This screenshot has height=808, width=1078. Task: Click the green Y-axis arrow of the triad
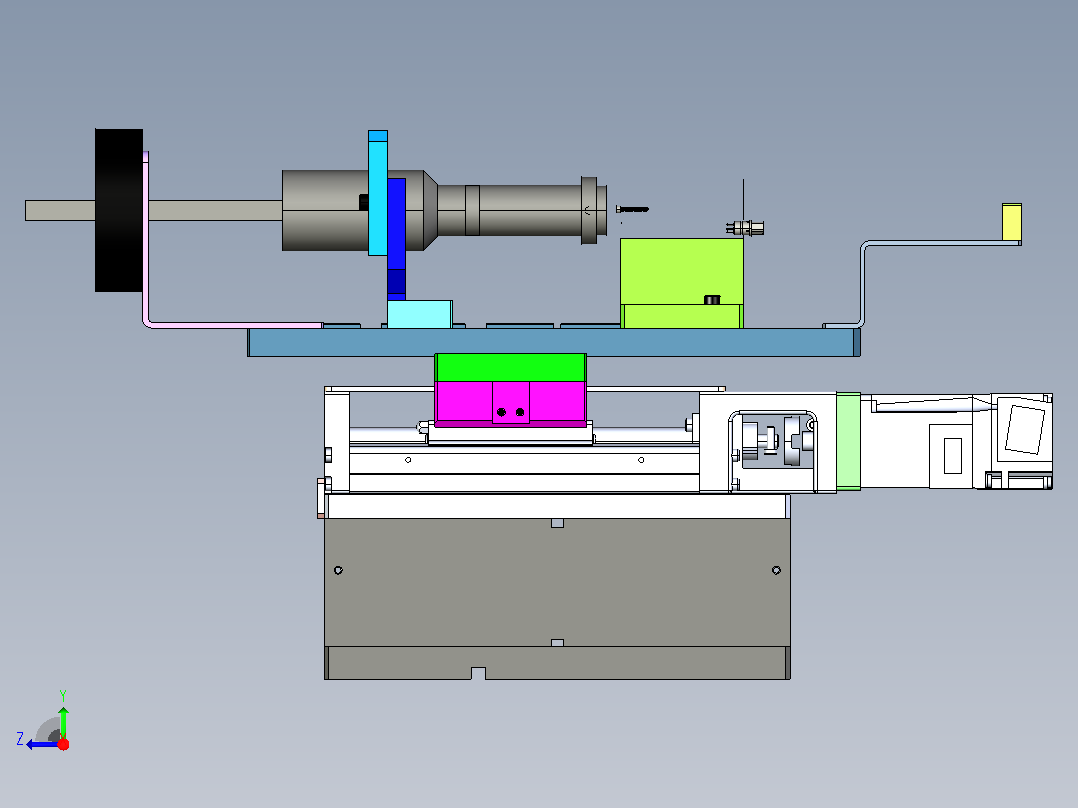63,721
